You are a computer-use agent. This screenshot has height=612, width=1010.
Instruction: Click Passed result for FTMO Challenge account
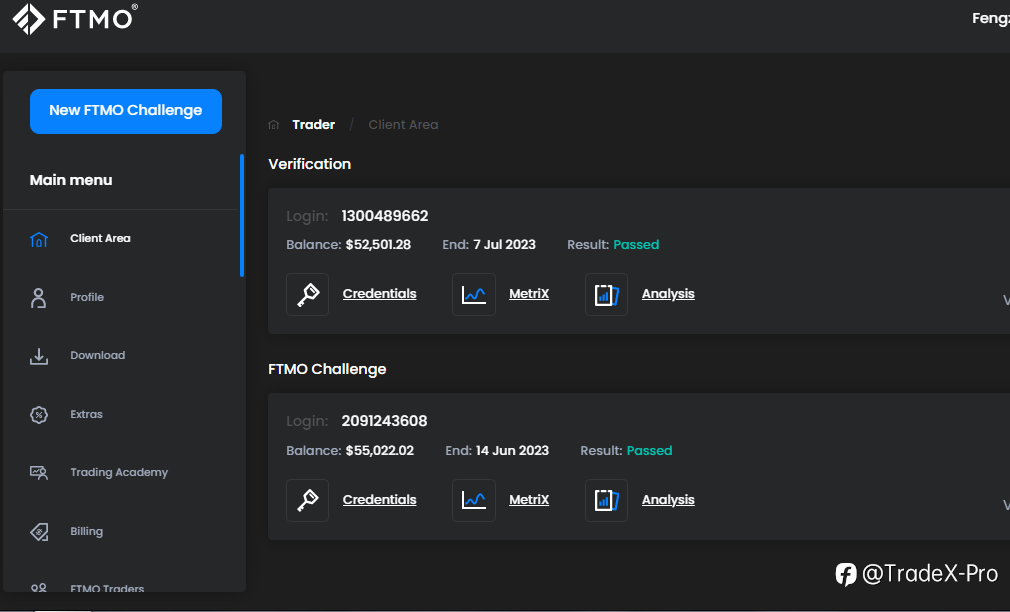(649, 451)
